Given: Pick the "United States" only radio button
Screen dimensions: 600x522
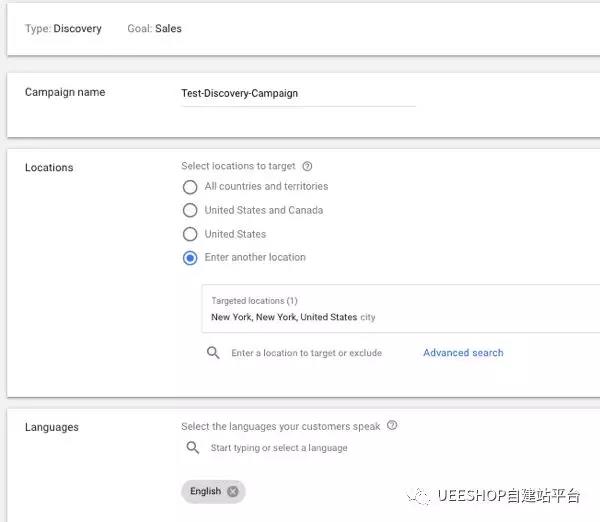Looking at the screenshot, I should tap(190, 234).
